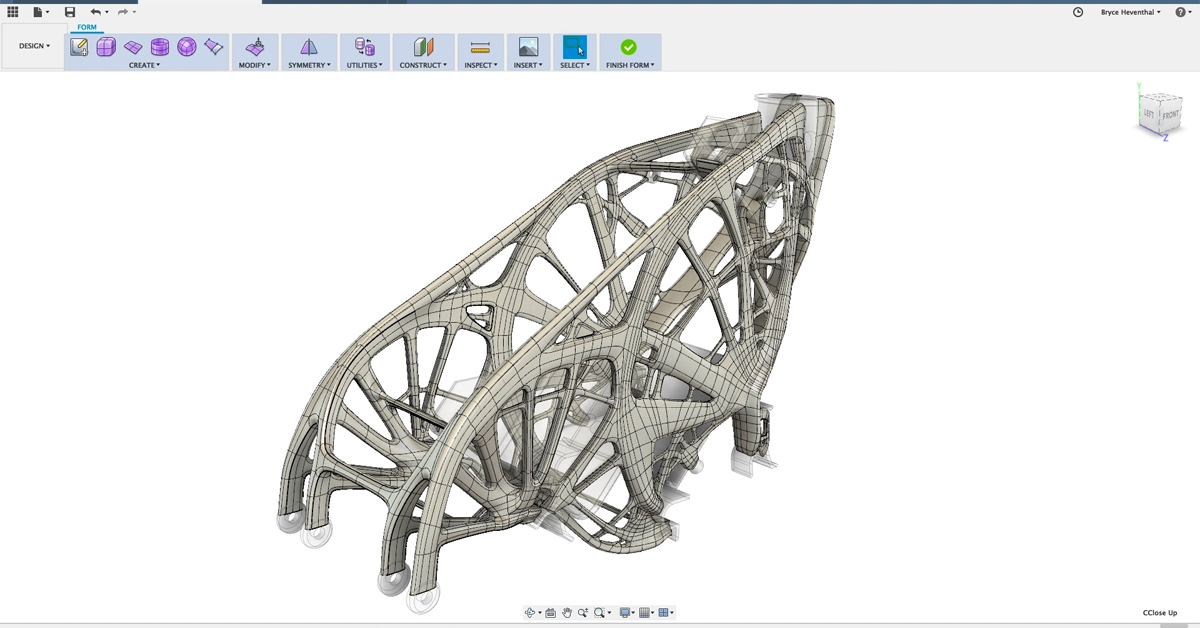The width and height of the screenshot is (1200, 628).
Task: Expand the Create menu dropdown
Action: 144,65
